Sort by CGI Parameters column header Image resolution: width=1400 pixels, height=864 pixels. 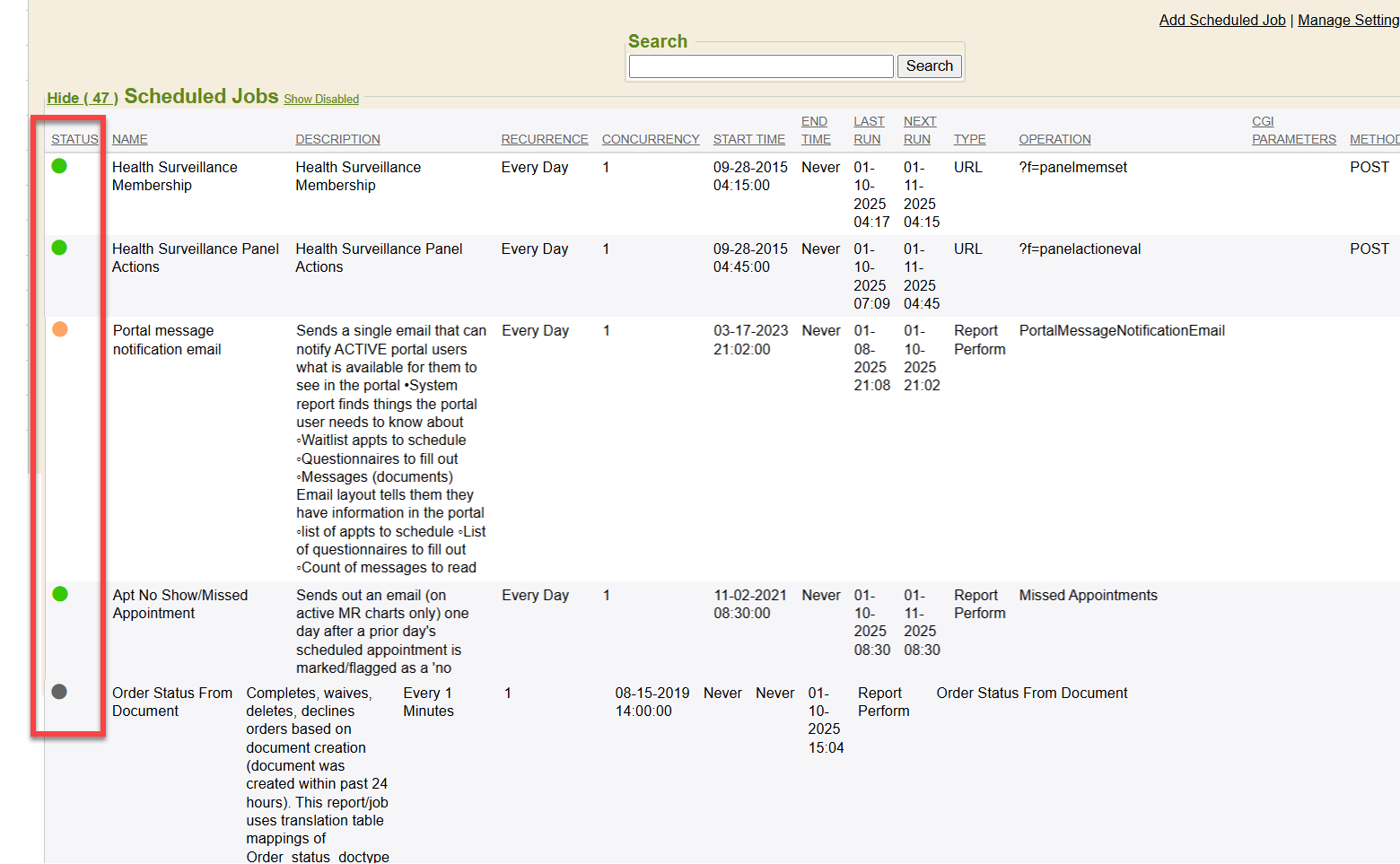[1293, 130]
